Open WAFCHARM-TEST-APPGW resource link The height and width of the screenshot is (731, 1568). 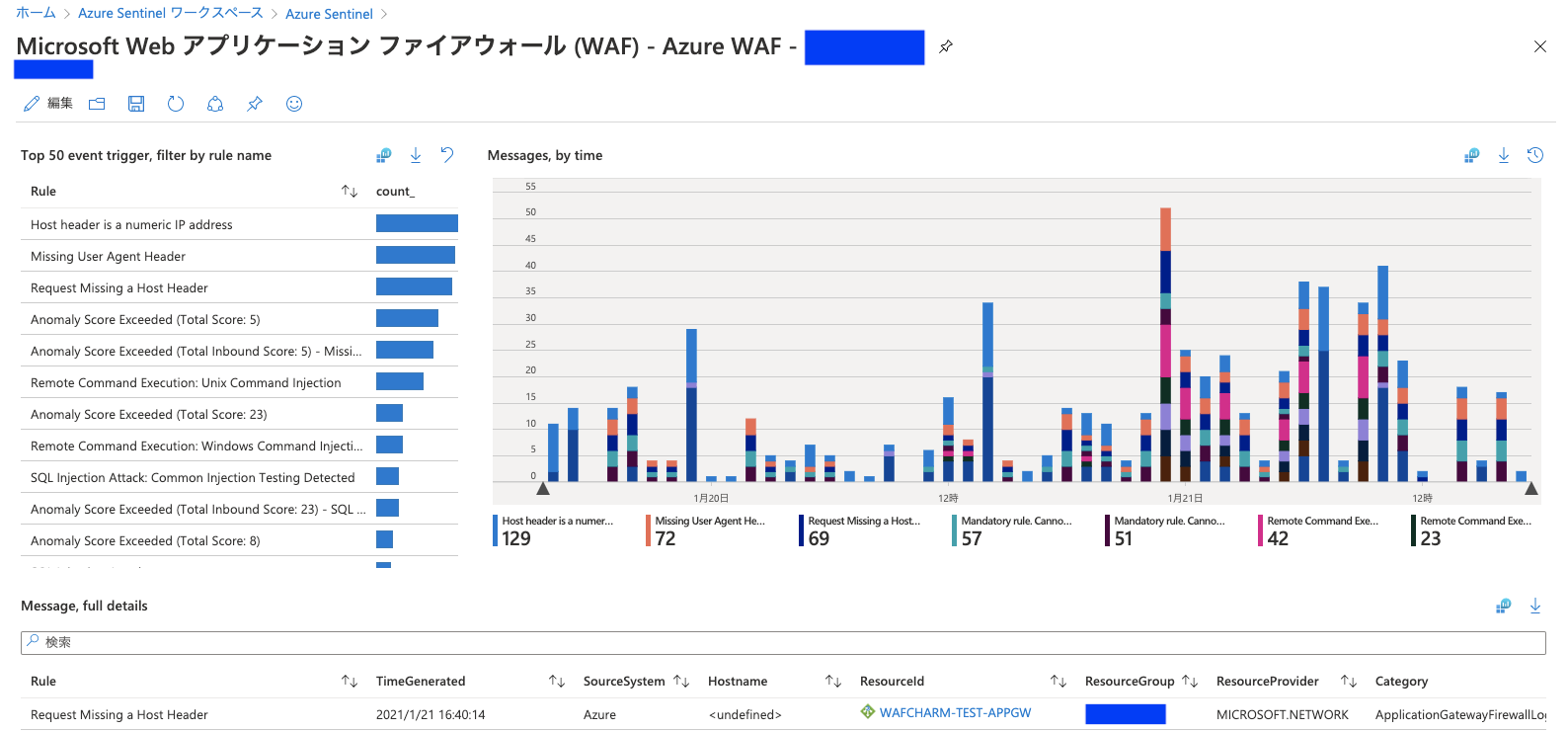[955, 713]
